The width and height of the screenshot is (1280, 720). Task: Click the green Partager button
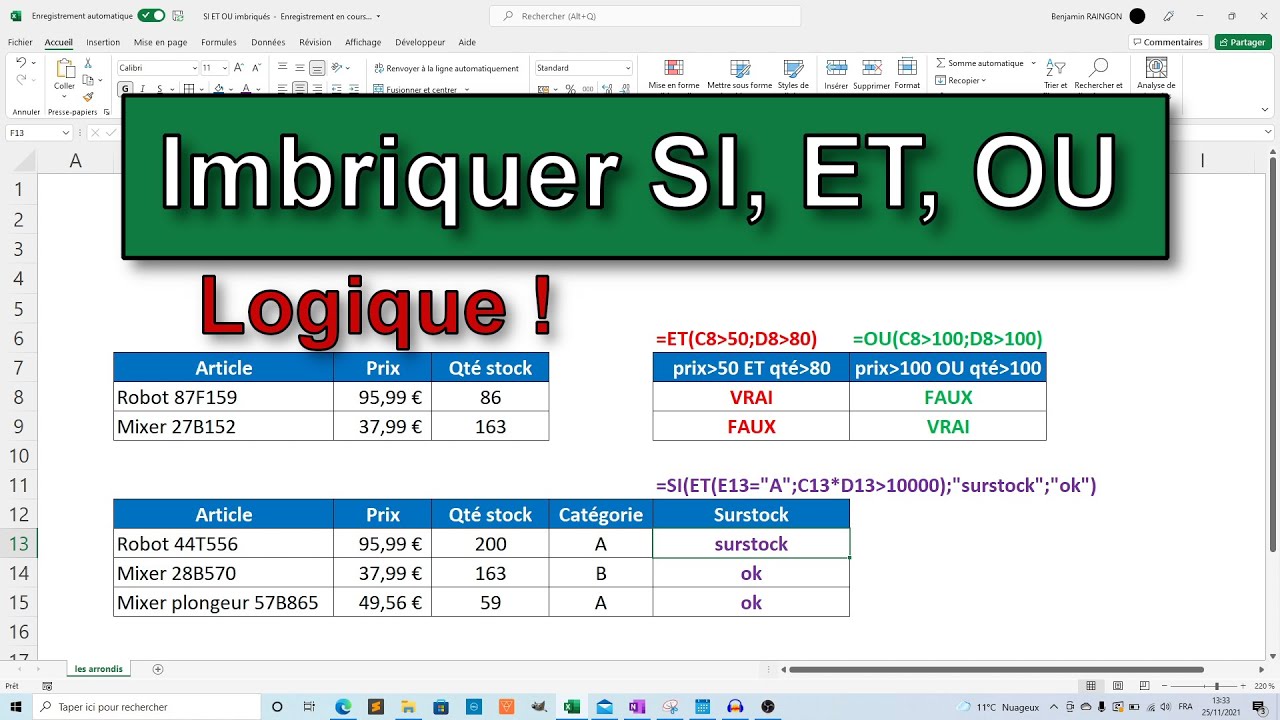pos(1243,42)
